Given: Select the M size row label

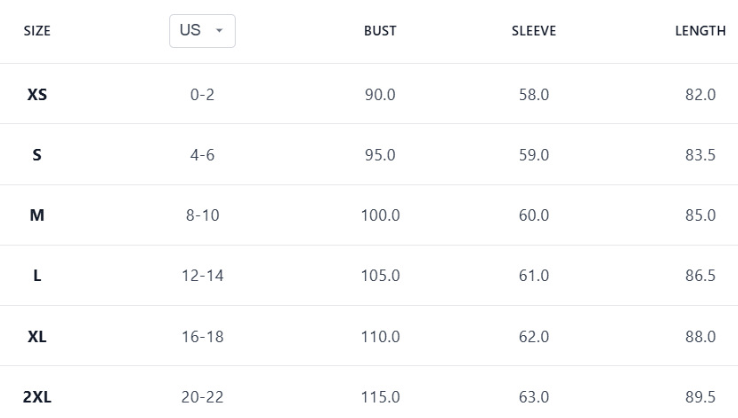Looking at the screenshot, I should pos(37,215).
